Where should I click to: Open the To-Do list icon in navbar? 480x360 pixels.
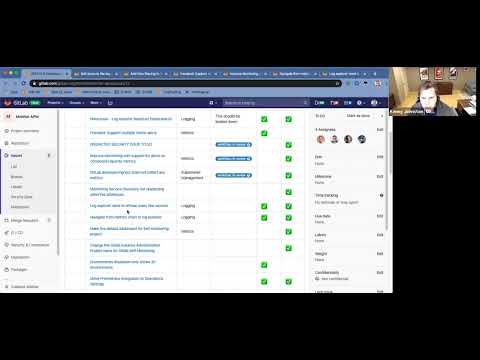348,103
